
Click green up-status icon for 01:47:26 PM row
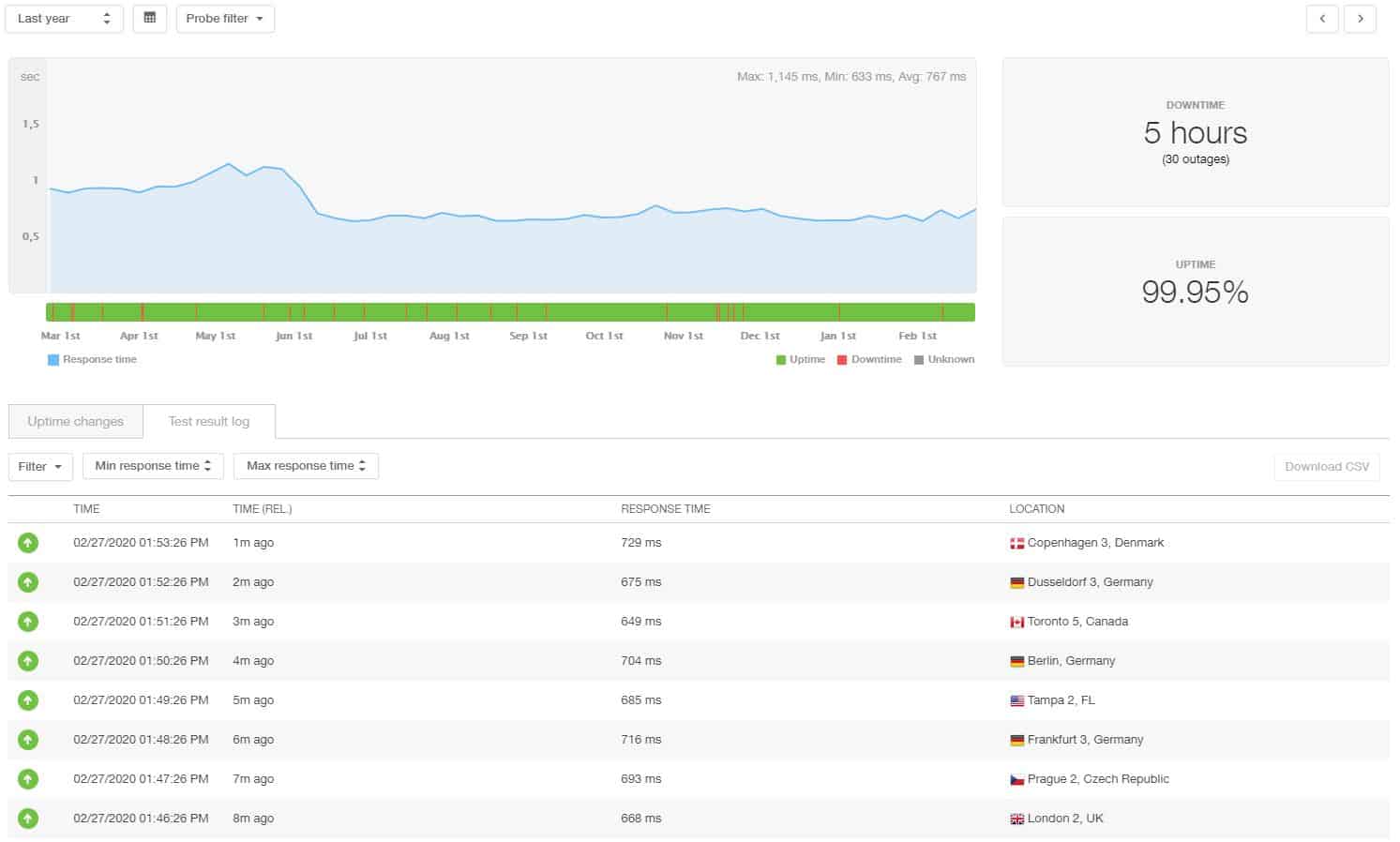28,779
